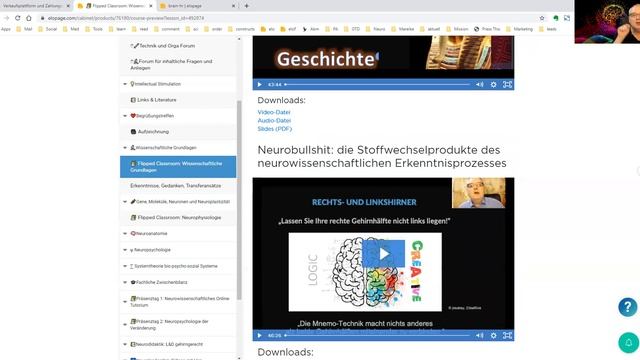Viewport: 640px width, 360px height.
Task: Switch to the Verkaufsplattform browser tab
Action: (x=33, y=6)
